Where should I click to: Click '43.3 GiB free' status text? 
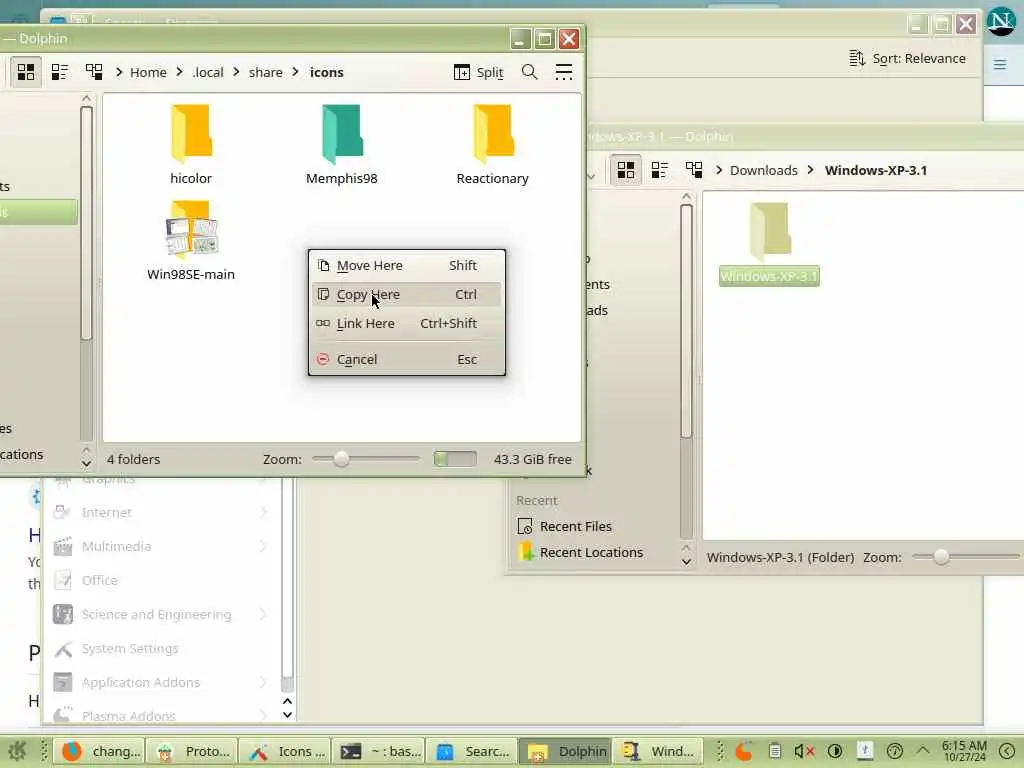532,459
